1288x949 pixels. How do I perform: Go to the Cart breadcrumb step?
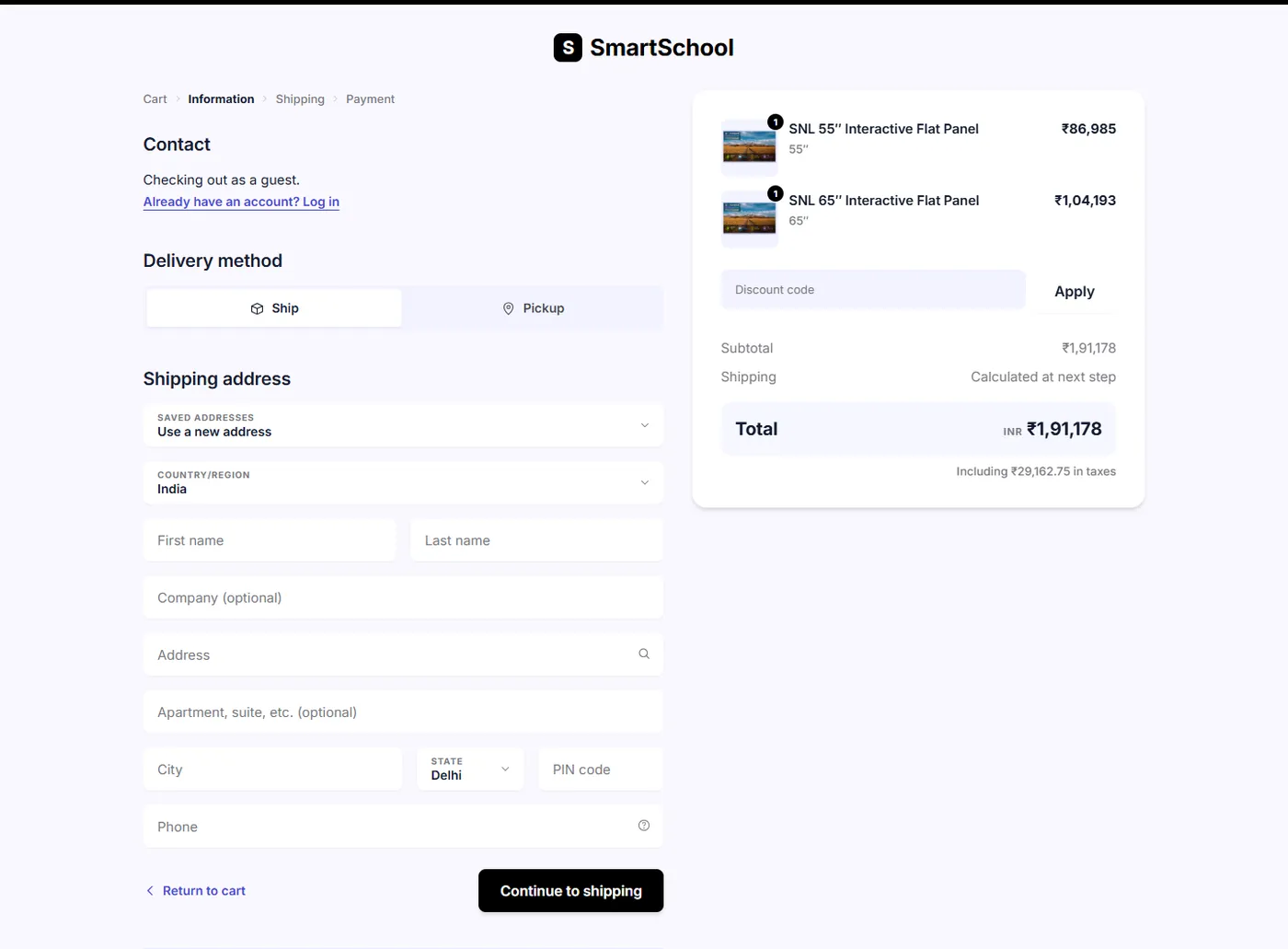155,99
